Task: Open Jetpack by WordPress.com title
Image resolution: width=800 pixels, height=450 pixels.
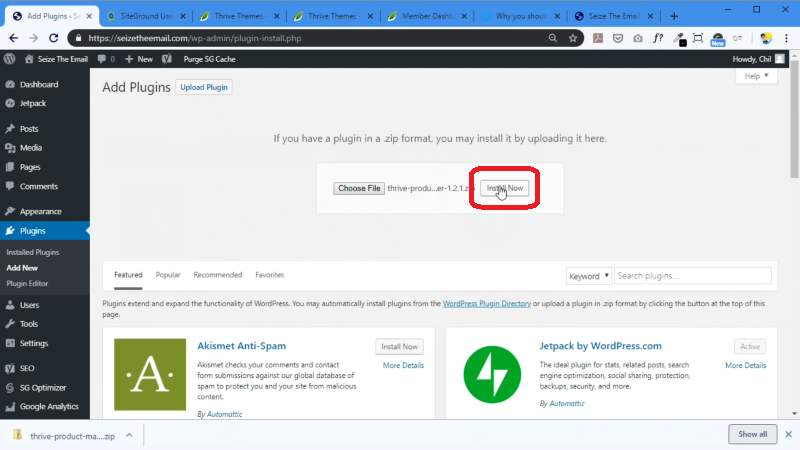Action: 601,346
